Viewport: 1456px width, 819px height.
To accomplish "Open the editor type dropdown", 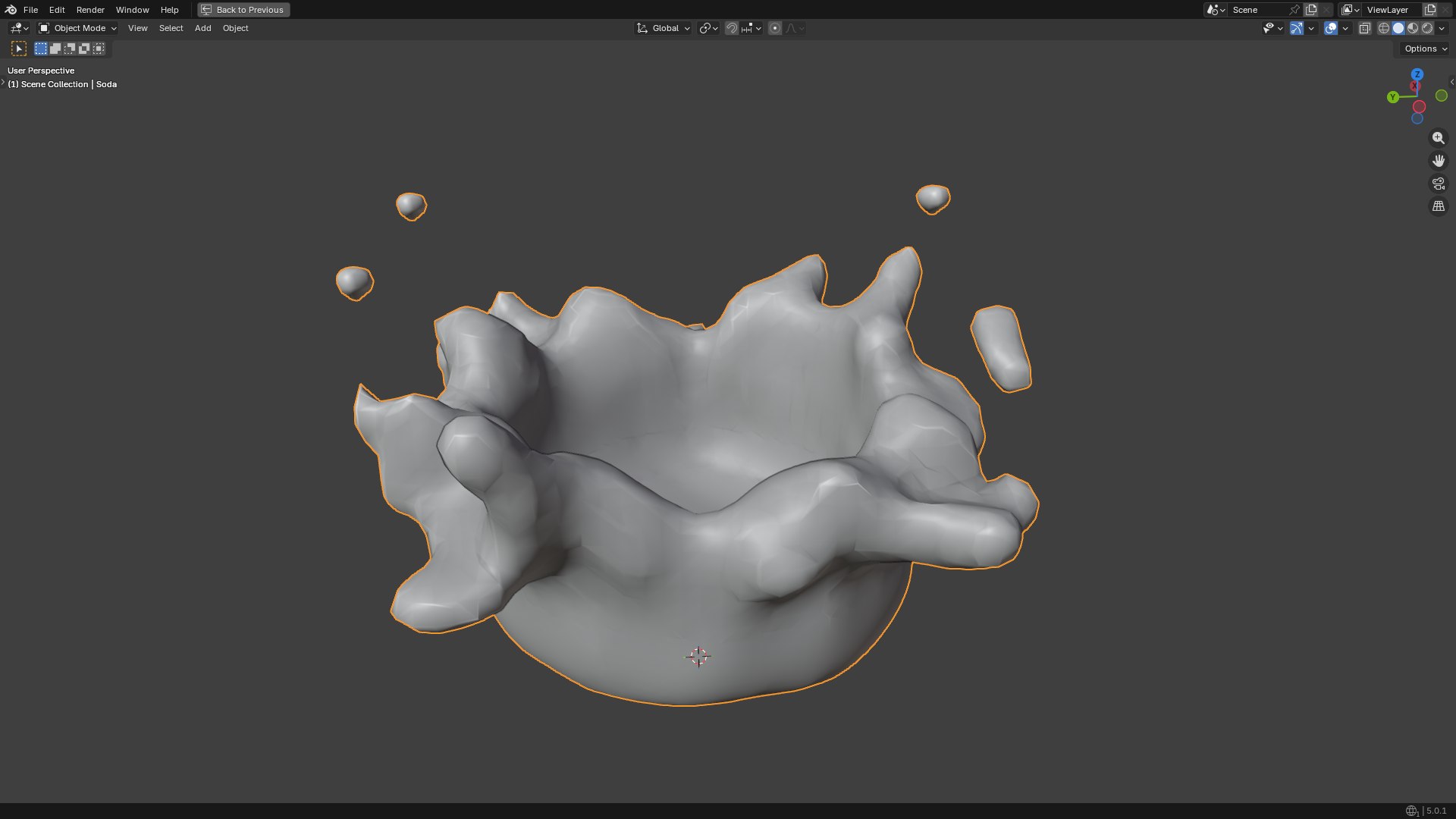I will click(x=19, y=28).
